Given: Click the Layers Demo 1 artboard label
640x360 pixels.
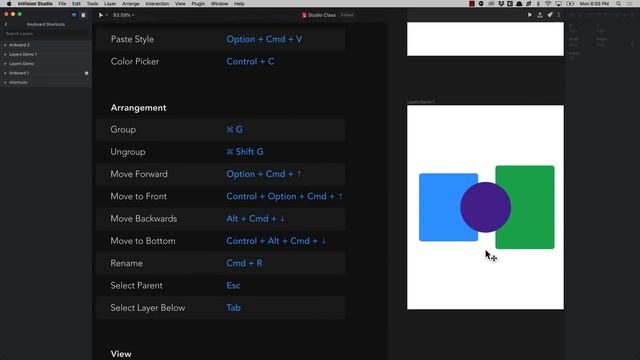Looking at the screenshot, I should [x=420, y=102].
